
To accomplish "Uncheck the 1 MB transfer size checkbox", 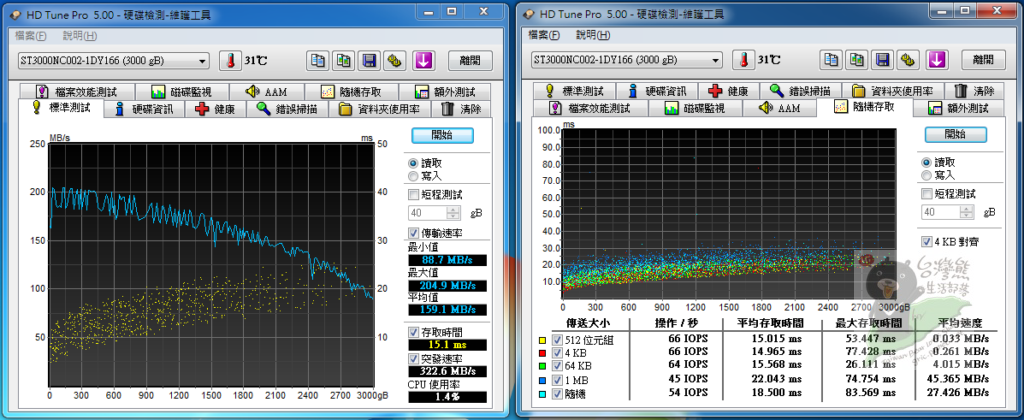I will 556,378.
